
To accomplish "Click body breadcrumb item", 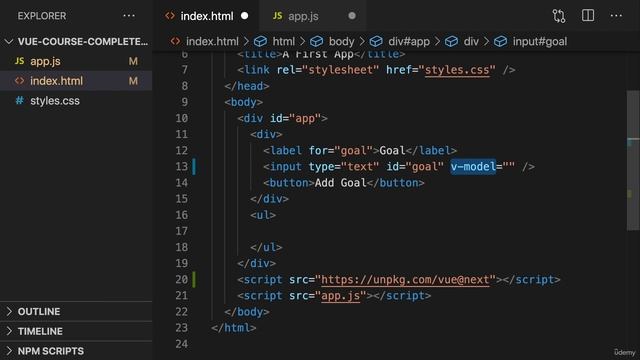I will point(341,42).
